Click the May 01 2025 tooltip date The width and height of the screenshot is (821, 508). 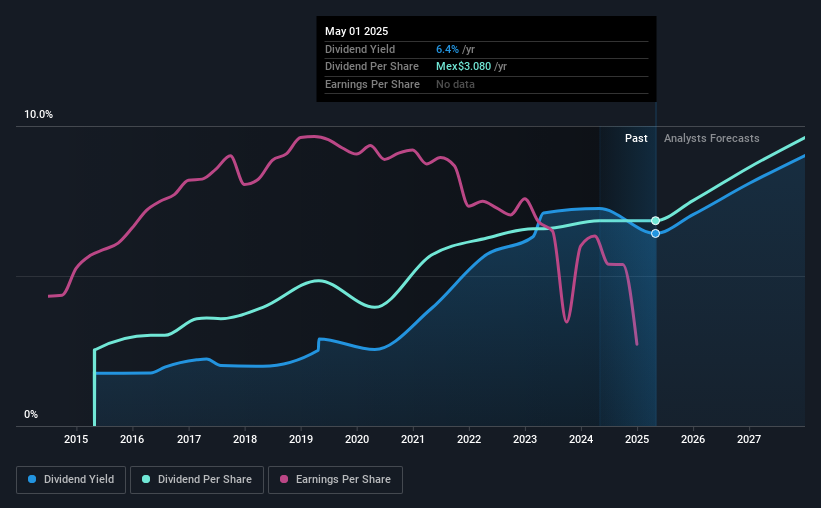click(x=357, y=31)
